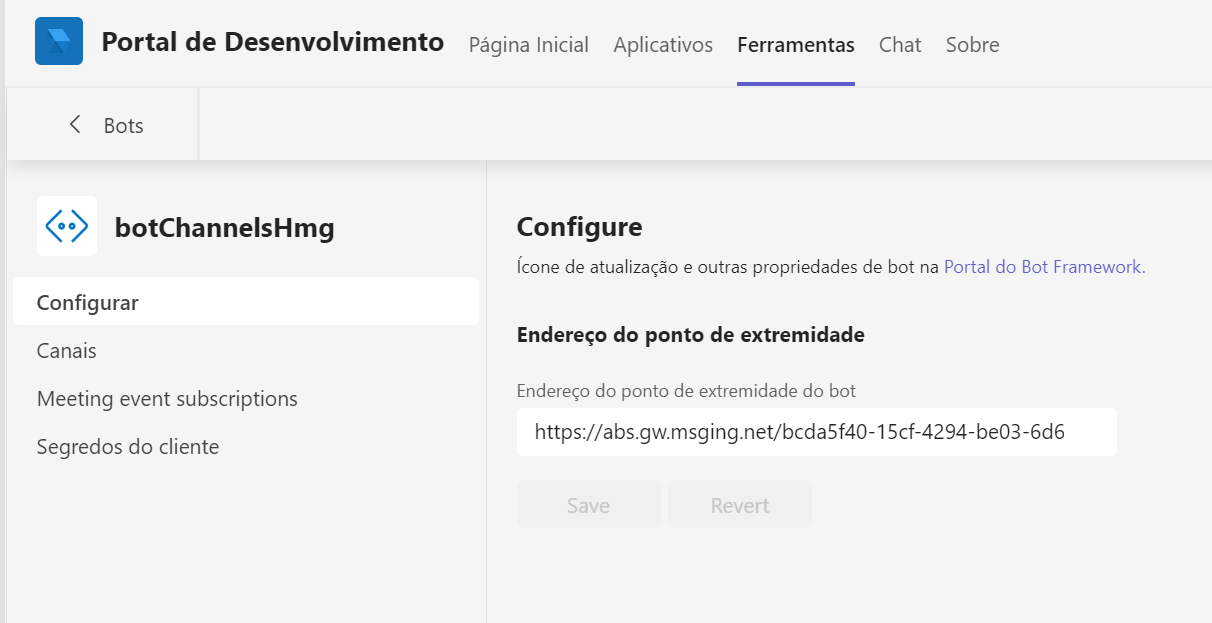Open the Página Inicial tab
The width and height of the screenshot is (1212, 623).
(x=528, y=45)
